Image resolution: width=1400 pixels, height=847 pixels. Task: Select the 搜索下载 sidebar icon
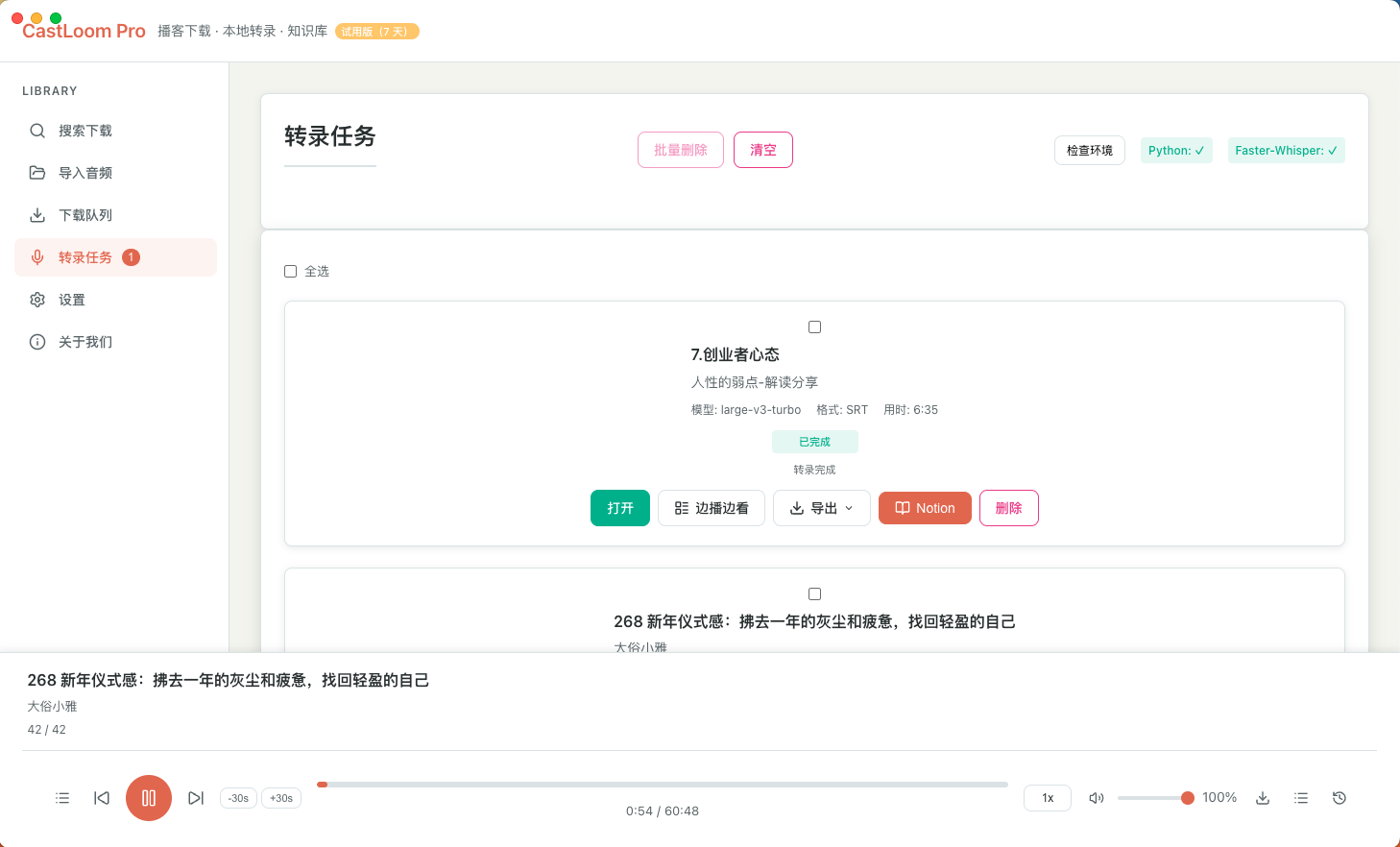tap(36, 130)
